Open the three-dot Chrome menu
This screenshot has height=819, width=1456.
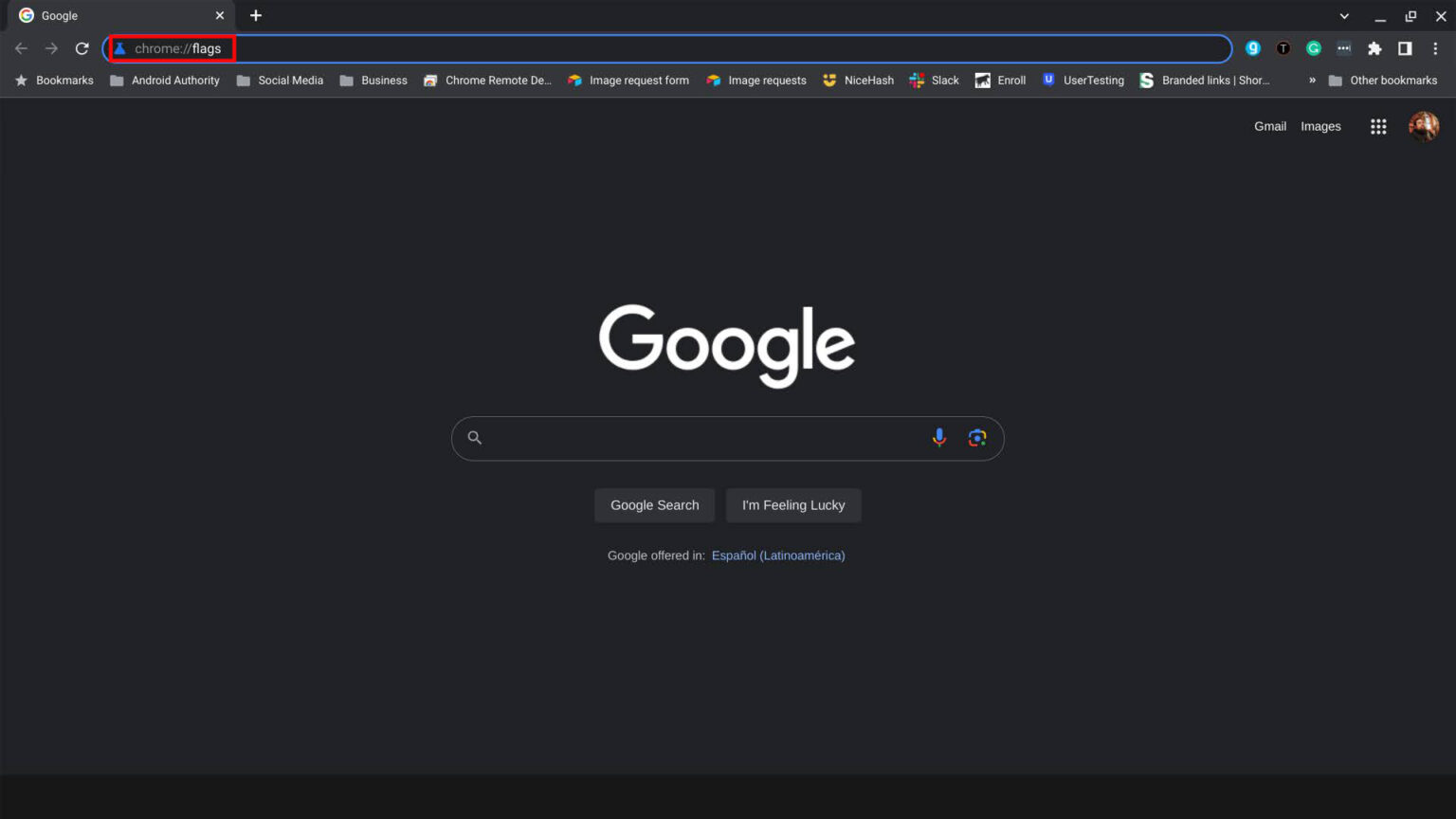pos(1437,48)
